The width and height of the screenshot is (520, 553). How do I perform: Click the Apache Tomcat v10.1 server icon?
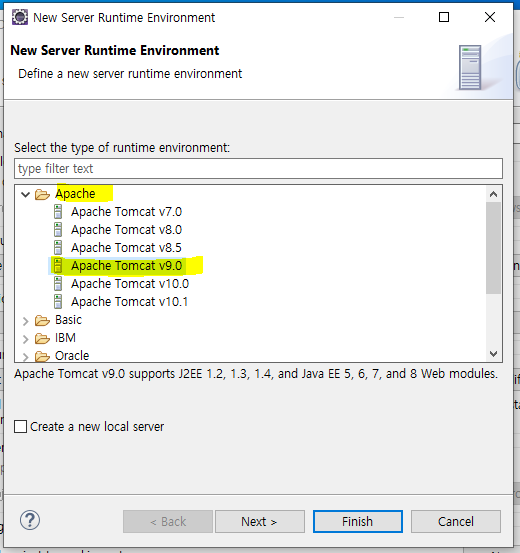point(58,302)
